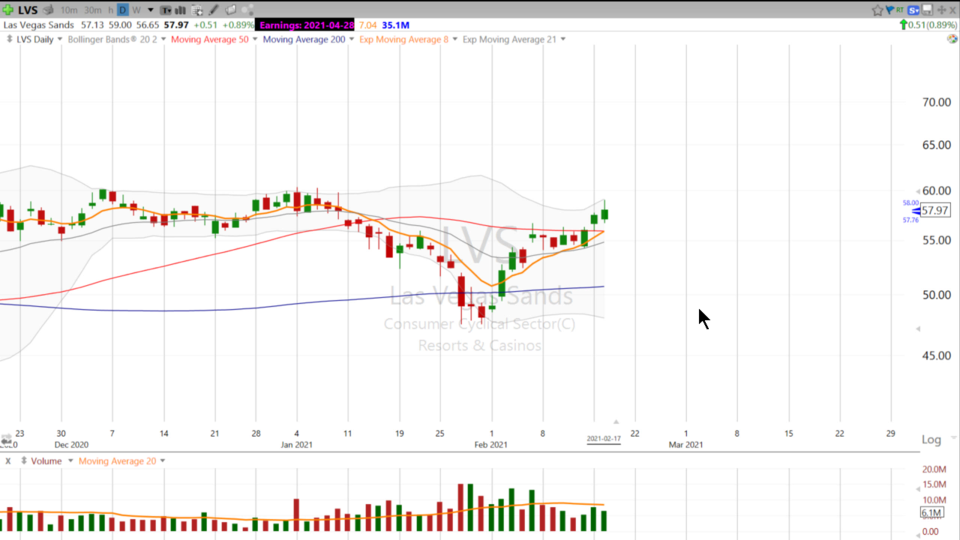Click the favorite star icon
This screenshot has width=960, height=540.
[x=877, y=10]
